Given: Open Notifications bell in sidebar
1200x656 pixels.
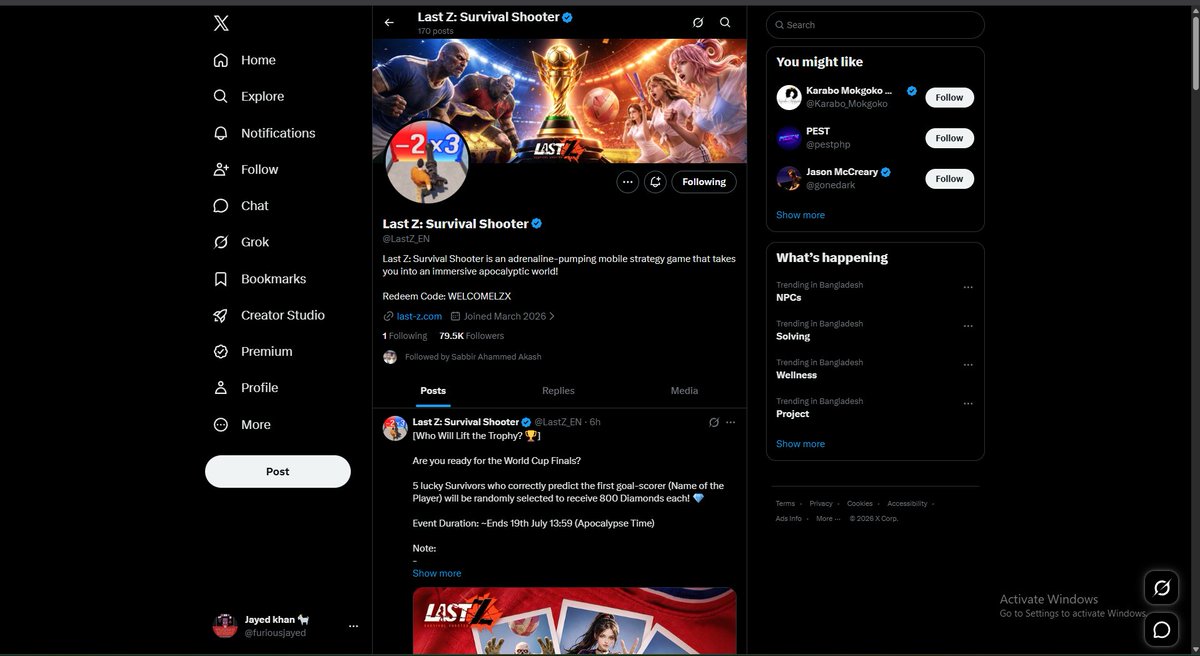Looking at the screenshot, I should click(221, 133).
